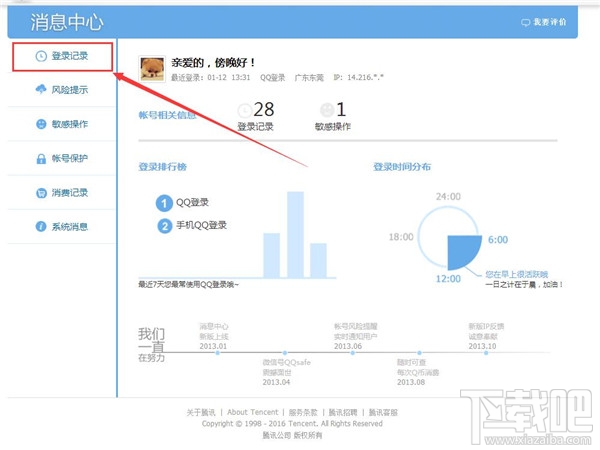The image size is (600, 450).
Task: Click the 腾讯招聘 footer link
Action: click(343, 412)
